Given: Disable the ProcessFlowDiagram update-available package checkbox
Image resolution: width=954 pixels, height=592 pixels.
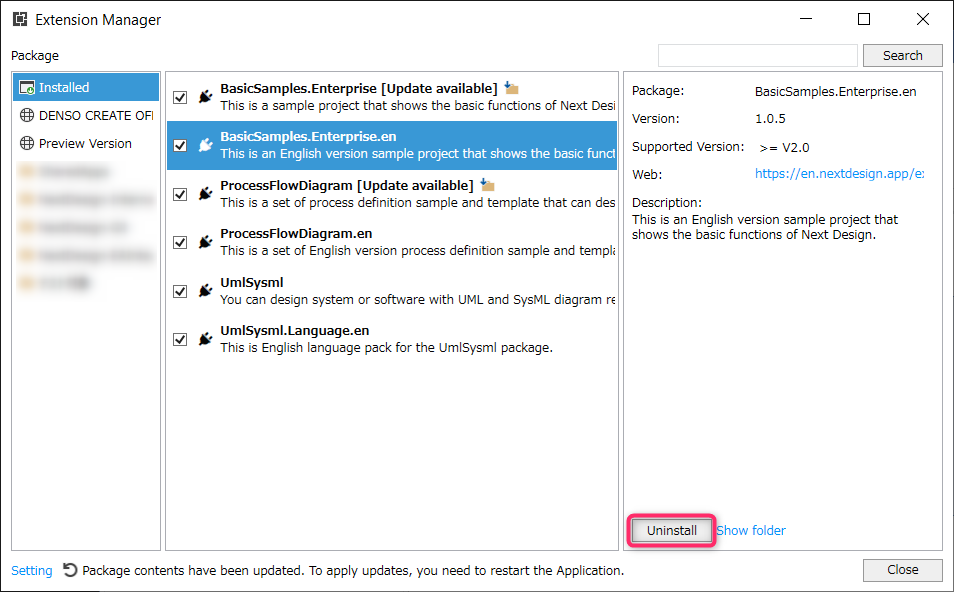Looking at the screenshot, I should click(x=180, y=194).
